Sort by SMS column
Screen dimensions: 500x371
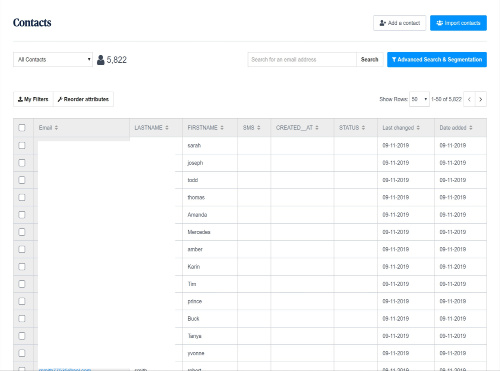tap(251, 128)
